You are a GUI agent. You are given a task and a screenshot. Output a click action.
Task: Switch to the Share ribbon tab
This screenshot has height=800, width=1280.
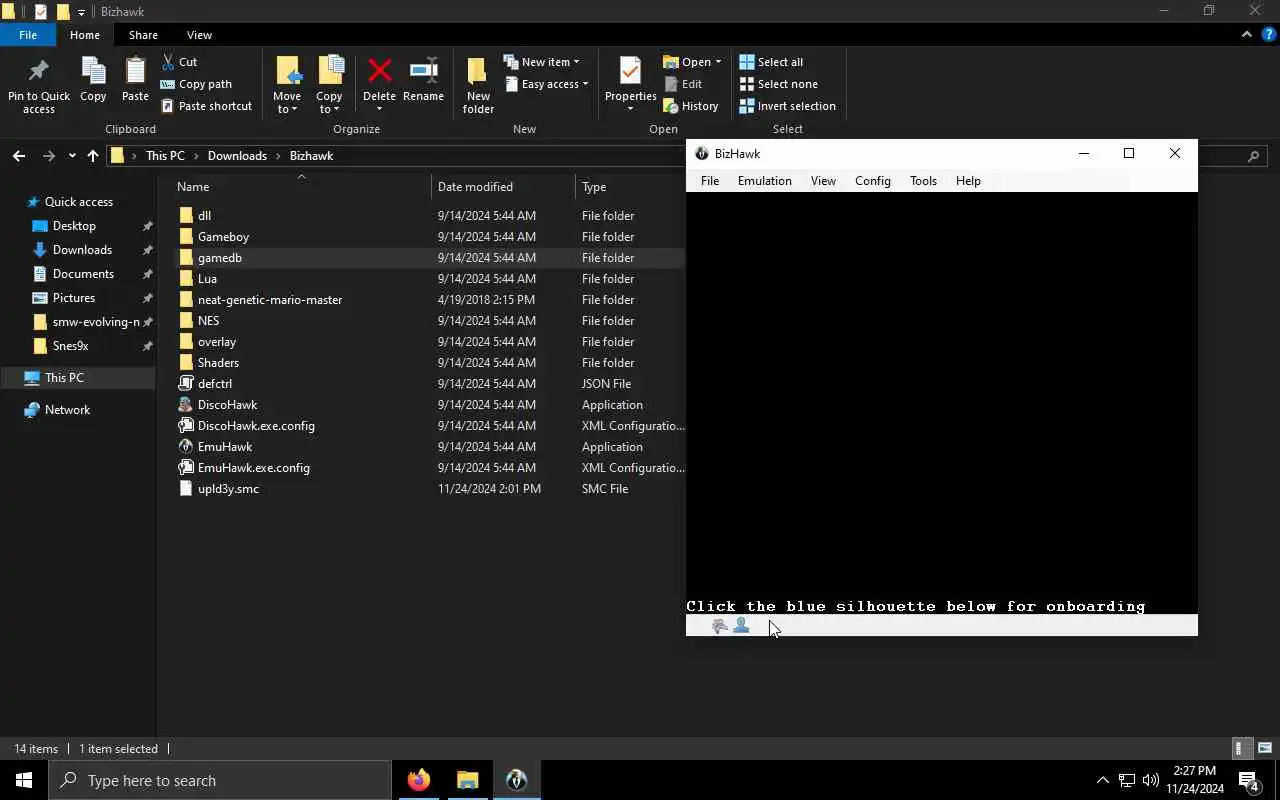(143, 35)
